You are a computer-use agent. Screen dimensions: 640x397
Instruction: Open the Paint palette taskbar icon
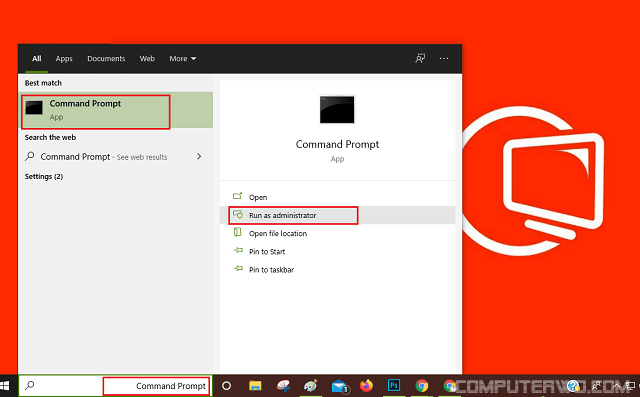point(311,386)
